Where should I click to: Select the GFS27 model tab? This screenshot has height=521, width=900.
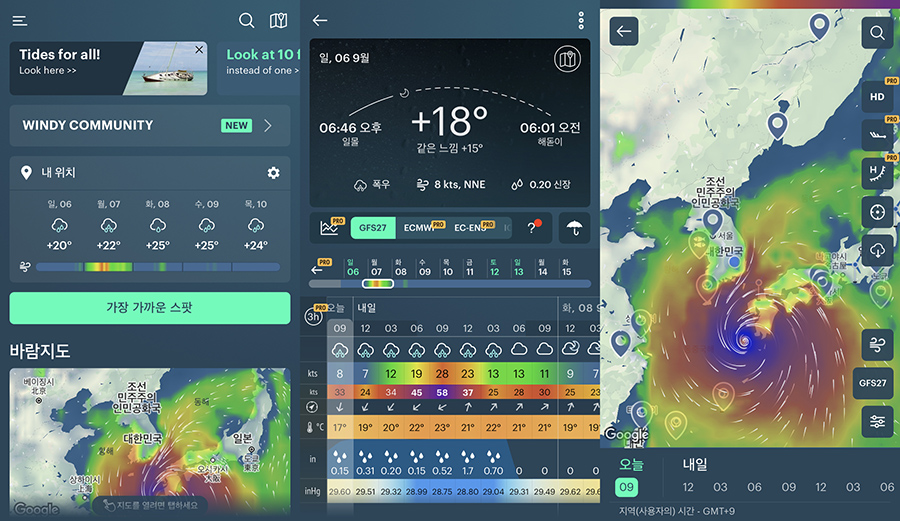[x=373, y=228]
